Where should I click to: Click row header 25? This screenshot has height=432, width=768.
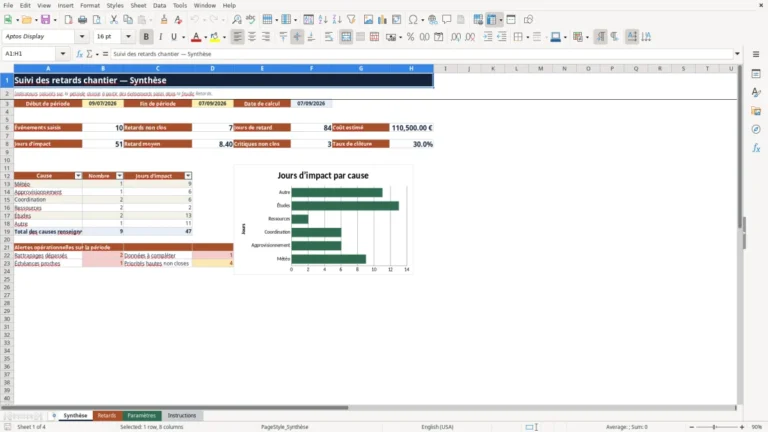point(7,279)
